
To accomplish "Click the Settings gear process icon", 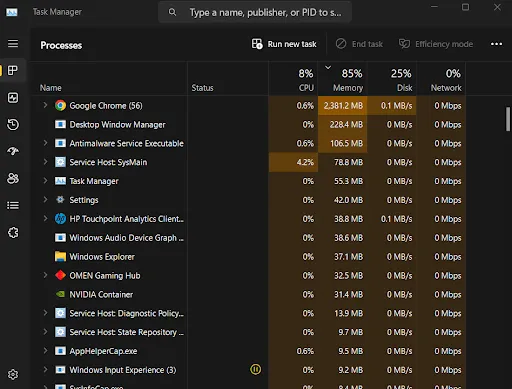I will click(60, 200).
